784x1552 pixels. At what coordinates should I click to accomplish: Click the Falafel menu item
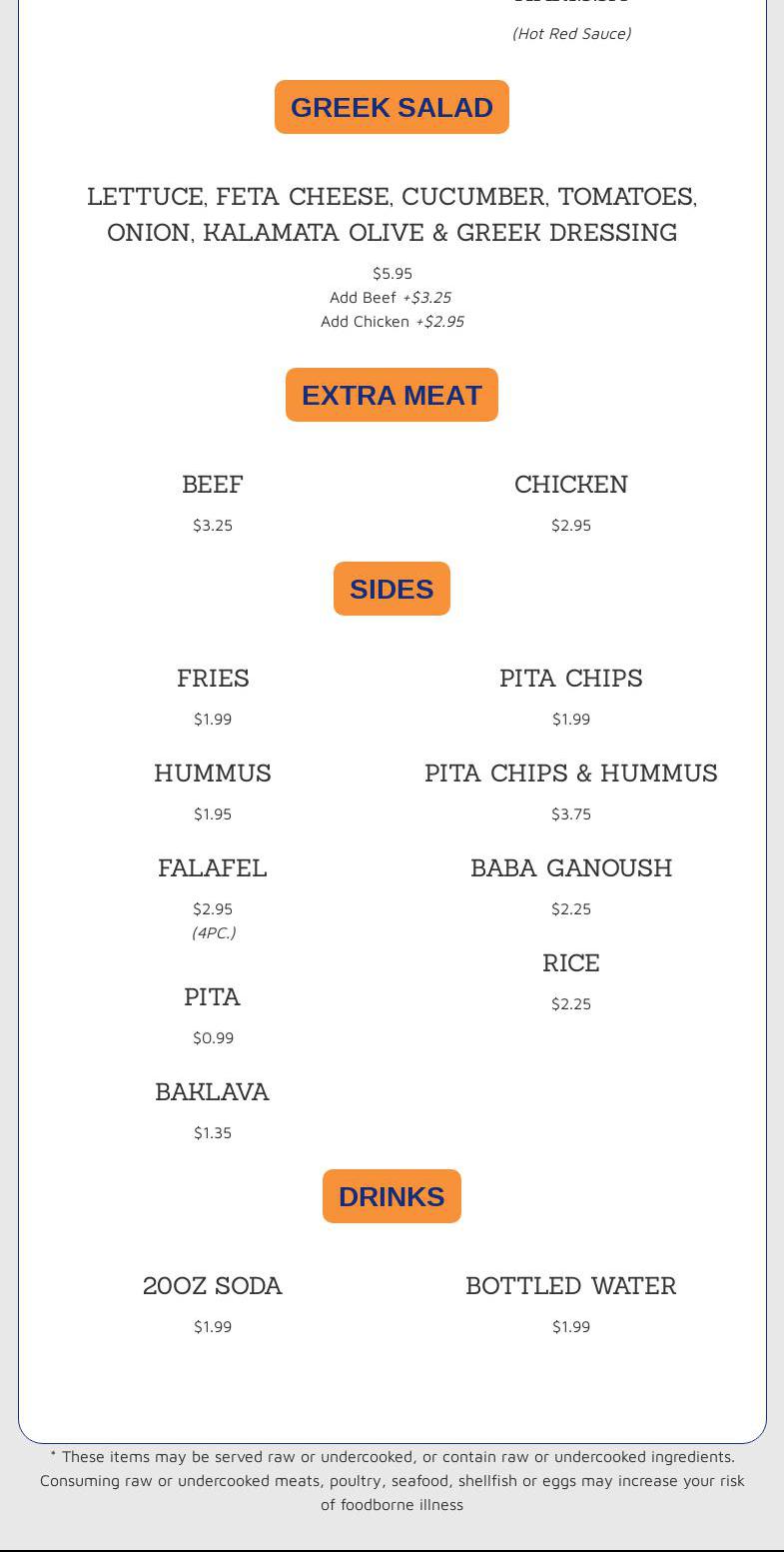213,868
